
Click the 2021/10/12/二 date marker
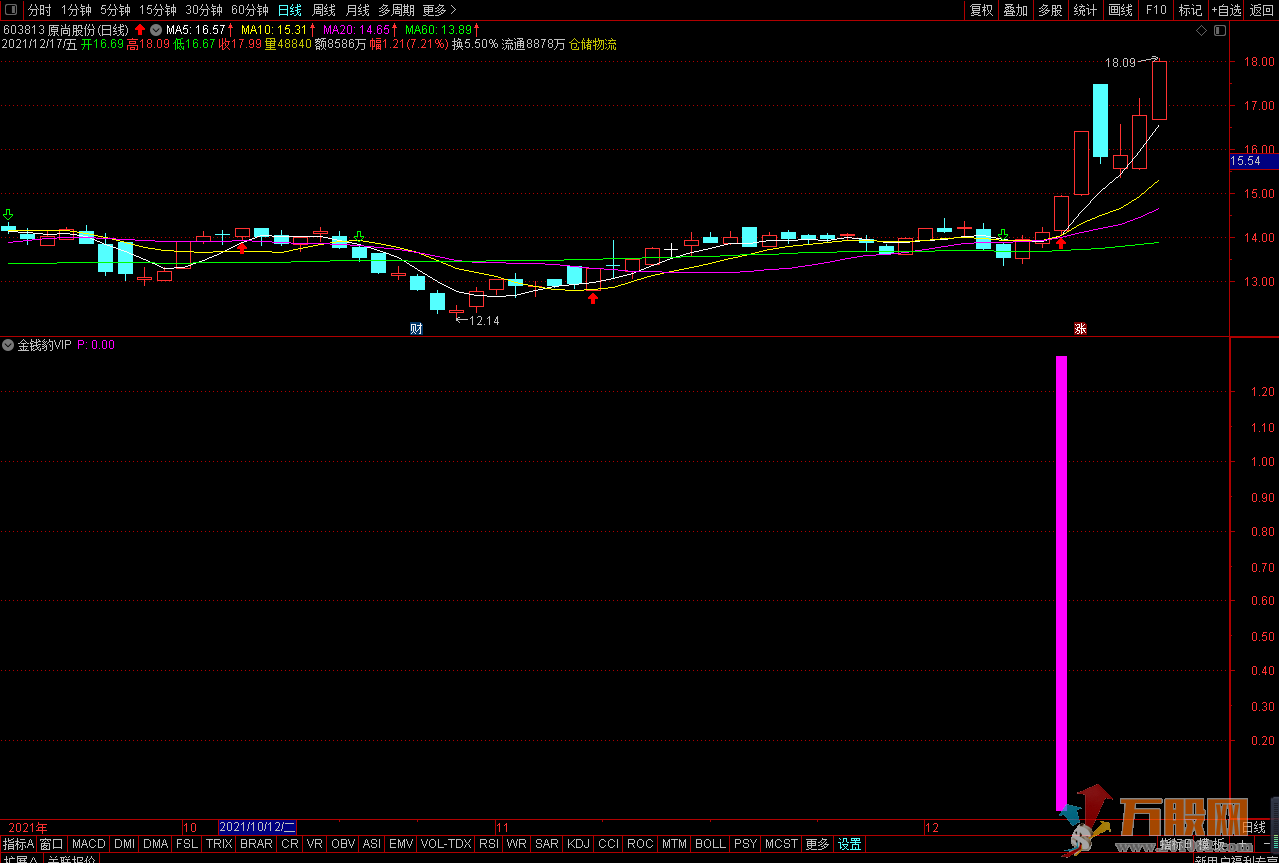257,827
